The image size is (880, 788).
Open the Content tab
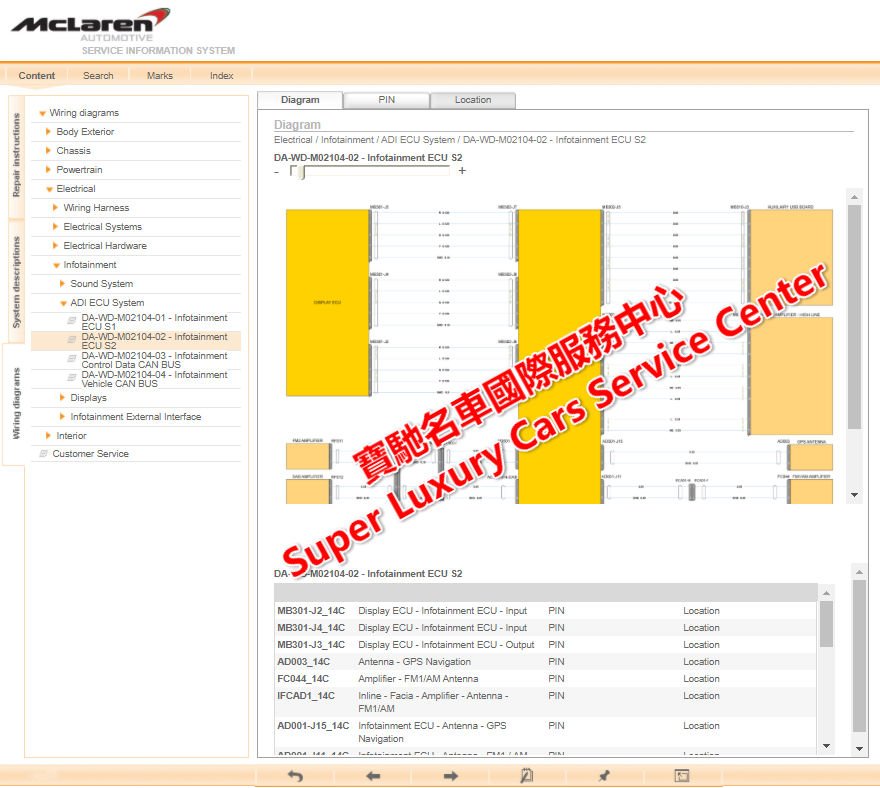[36, 76]
